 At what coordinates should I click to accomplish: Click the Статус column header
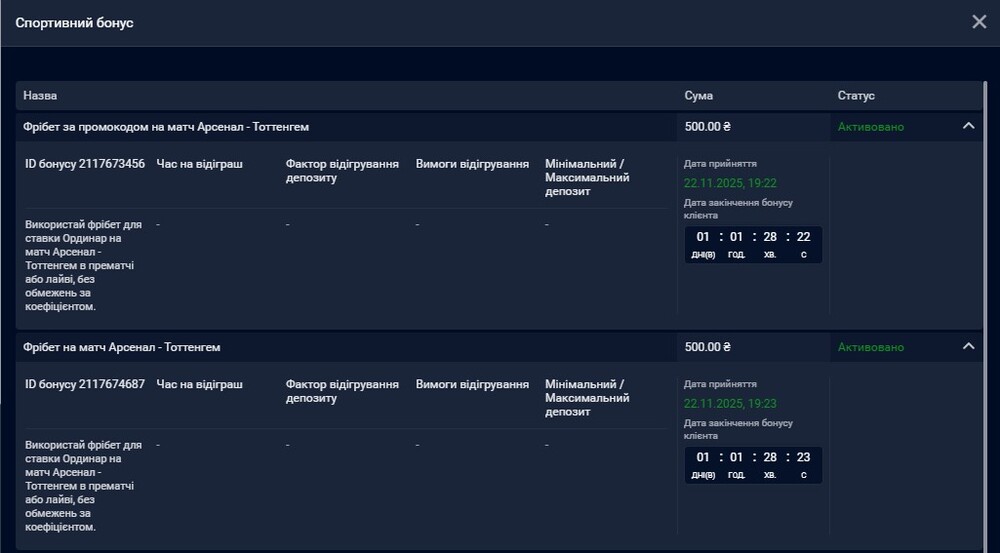click(x=856, y=96)
